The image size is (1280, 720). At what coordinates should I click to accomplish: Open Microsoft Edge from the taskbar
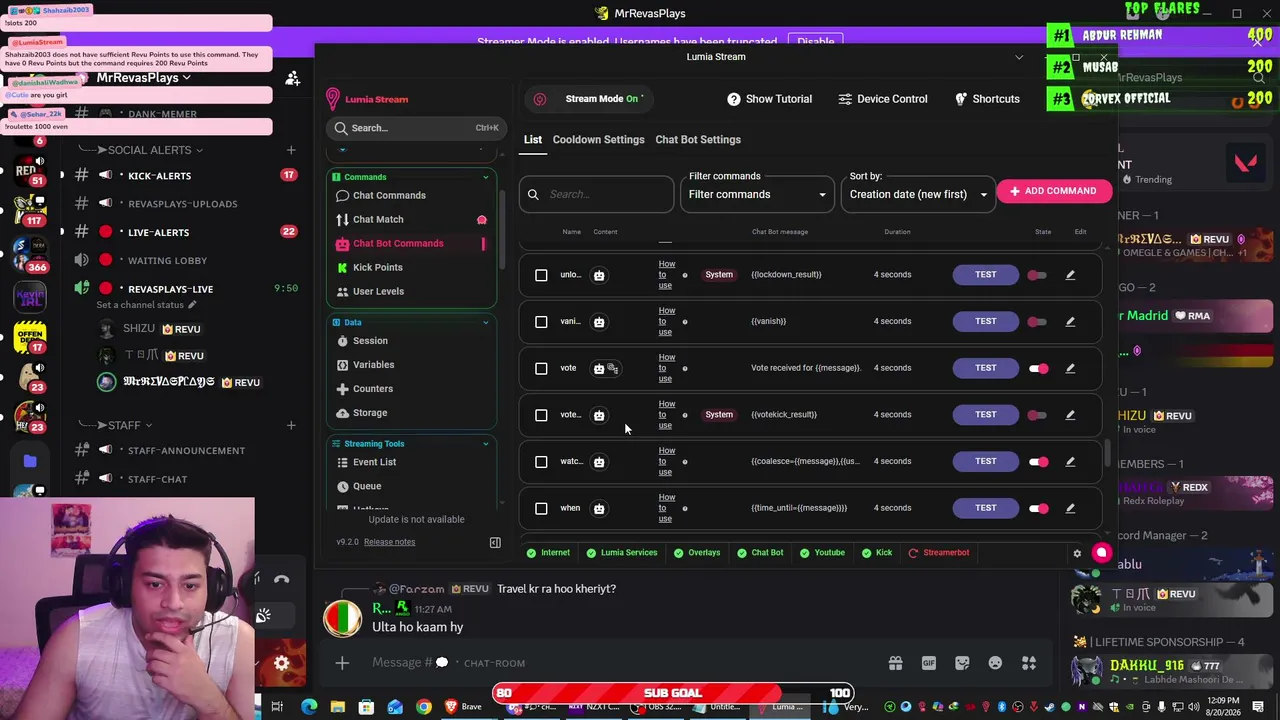click(309, 707)
